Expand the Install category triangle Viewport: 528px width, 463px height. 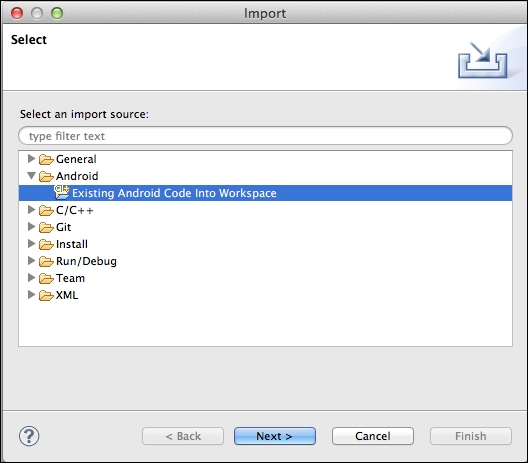point(31,243)
